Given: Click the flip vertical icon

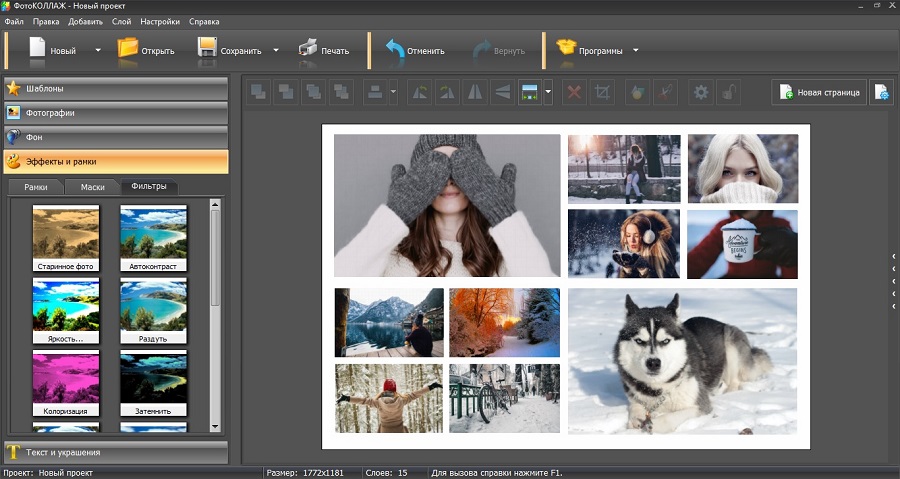Looking at the screenshot, I should pos(502,93).
